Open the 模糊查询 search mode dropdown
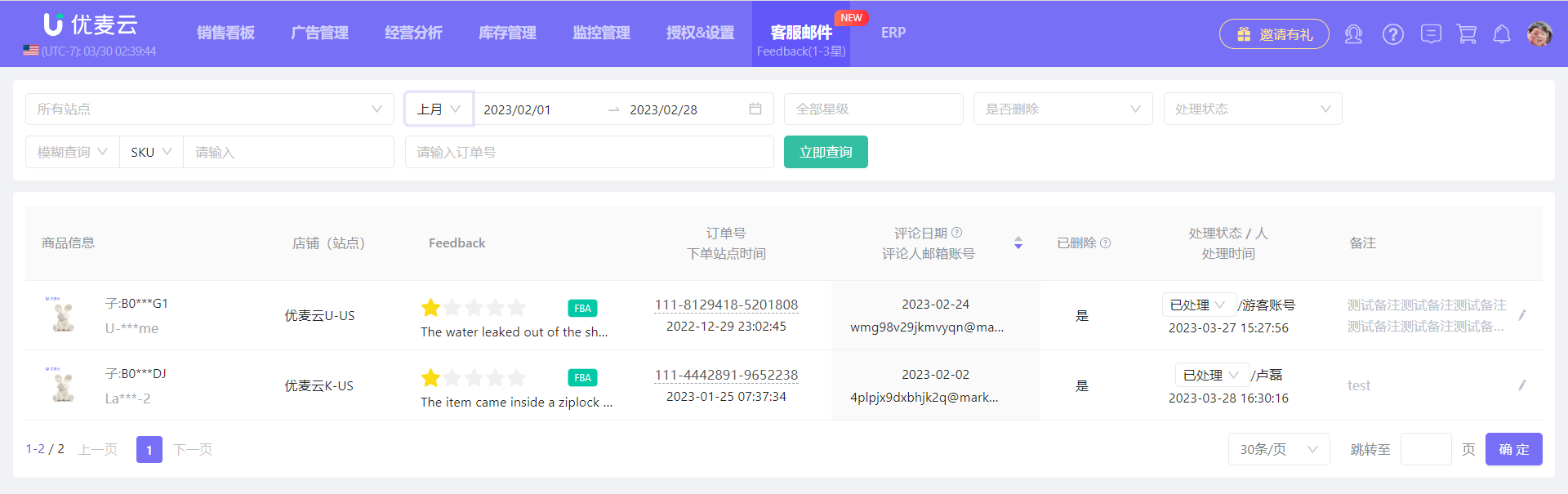 click(x=73, y=152)
